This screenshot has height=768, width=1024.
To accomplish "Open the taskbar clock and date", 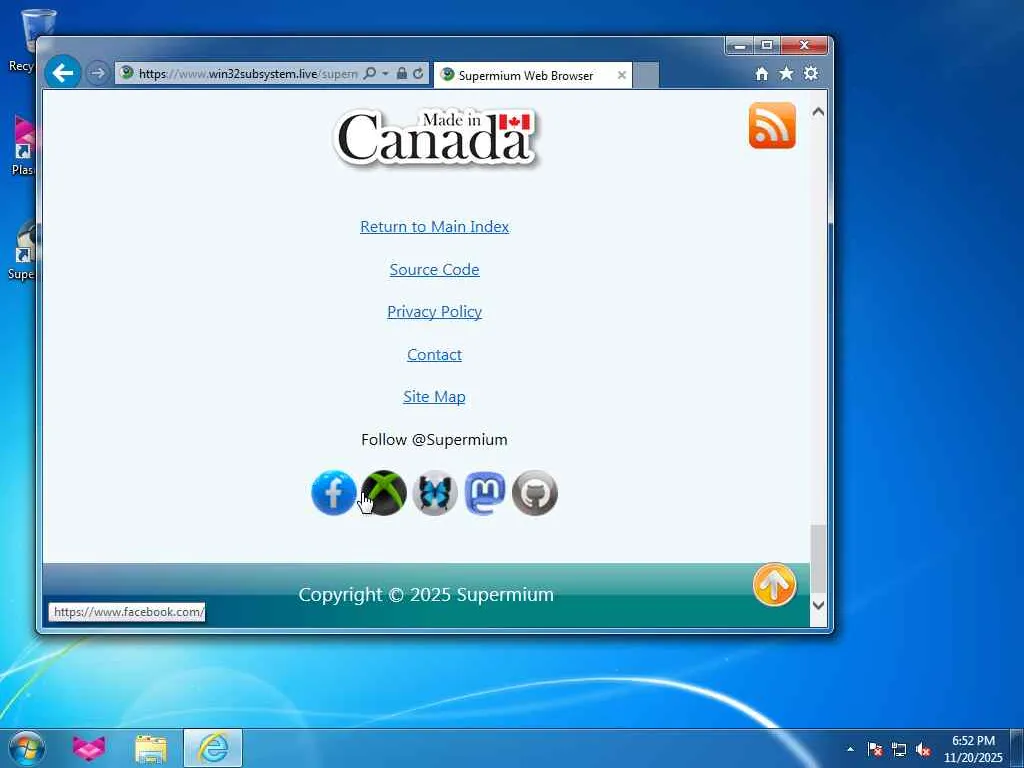I will (973, 749).
